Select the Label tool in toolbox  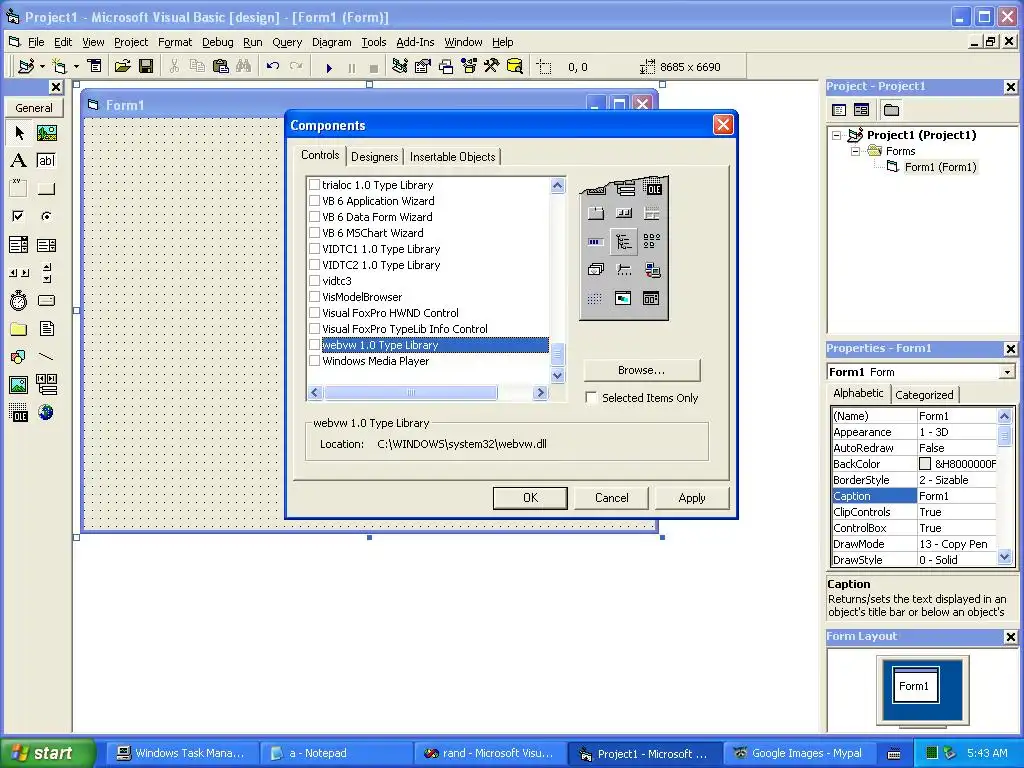[x=19, y=161]
